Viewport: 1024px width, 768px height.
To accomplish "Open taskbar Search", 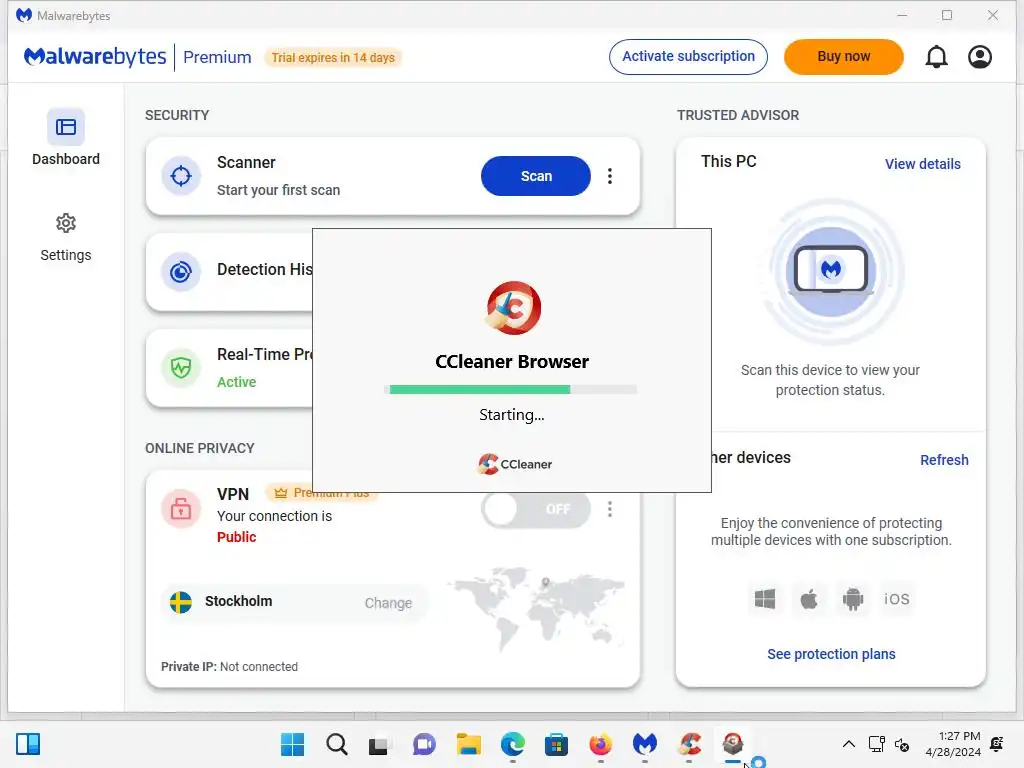I will click(337, 744).
